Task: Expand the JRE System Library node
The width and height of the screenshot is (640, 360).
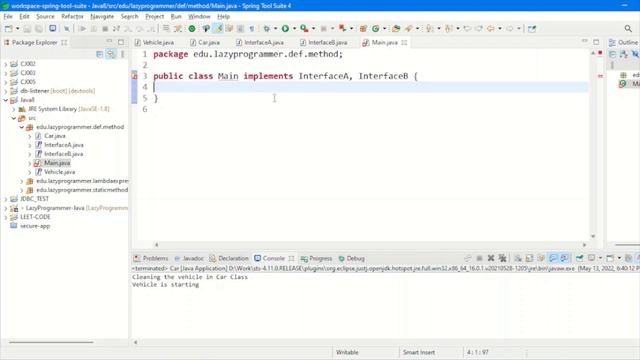Action: (x=13, y=109)
